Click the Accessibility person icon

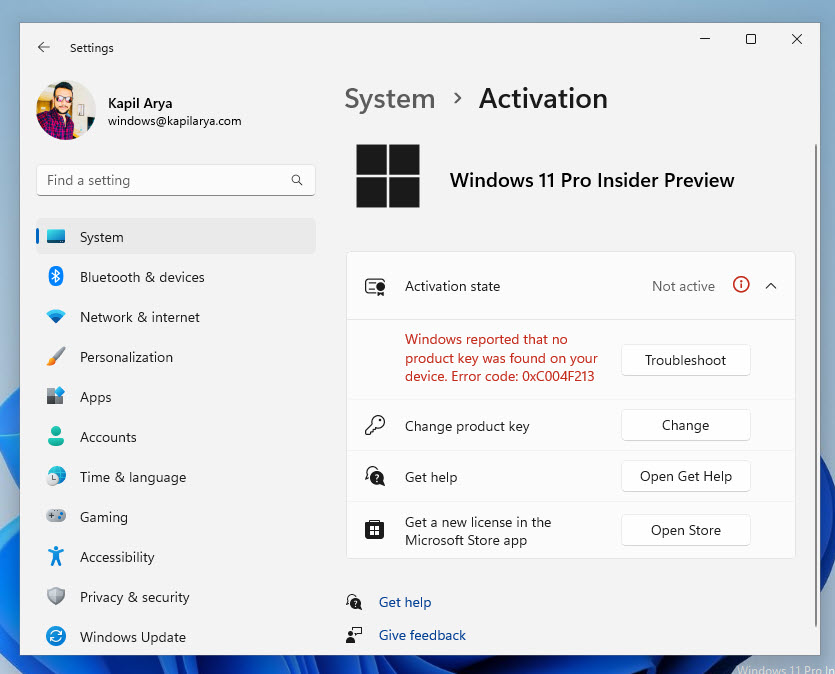[x=57, y=557]
